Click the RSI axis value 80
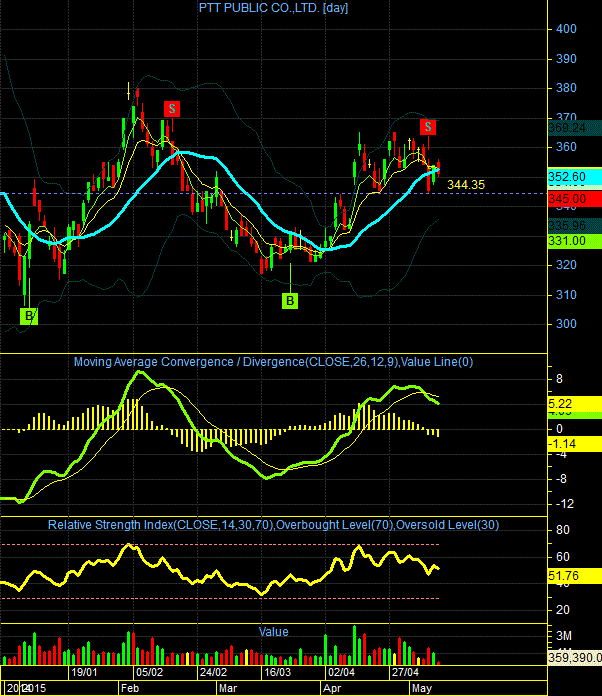This screenshot has width=602, height=696. pos(563,530)
